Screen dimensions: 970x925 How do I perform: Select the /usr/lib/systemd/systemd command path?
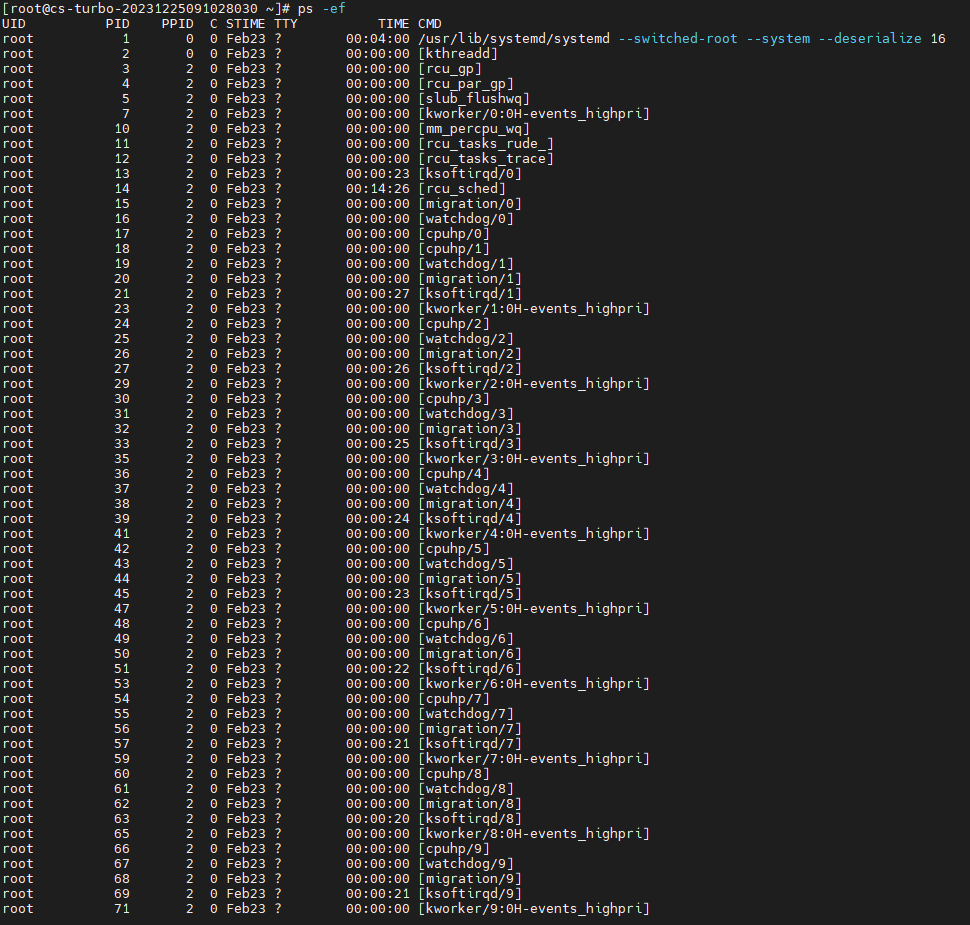[x=513, y=38]
